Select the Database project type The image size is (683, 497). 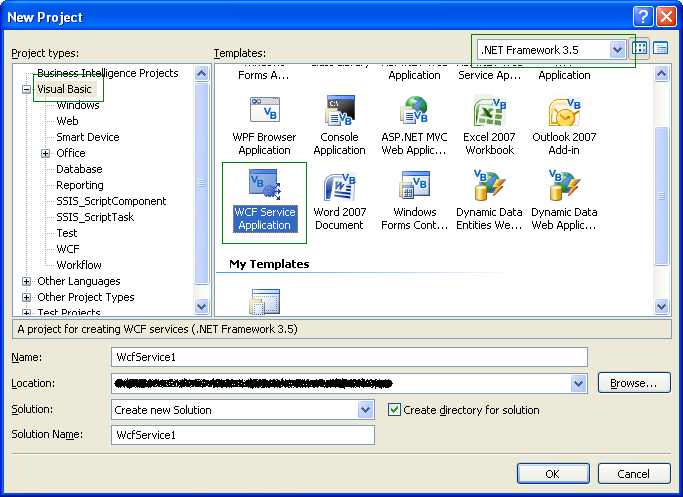(x=79, y=169)
